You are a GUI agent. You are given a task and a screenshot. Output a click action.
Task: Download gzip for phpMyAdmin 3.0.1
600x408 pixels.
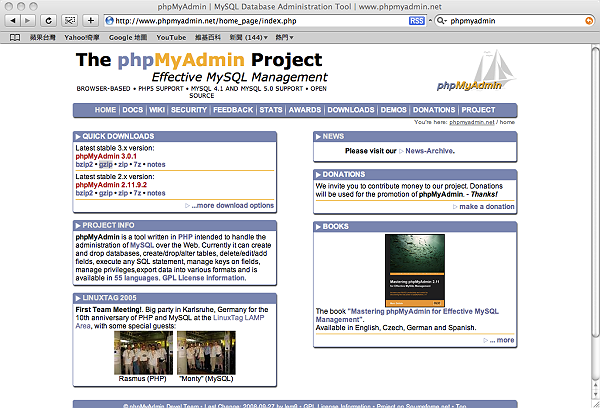pyautogui.click(x=106, y=165)
